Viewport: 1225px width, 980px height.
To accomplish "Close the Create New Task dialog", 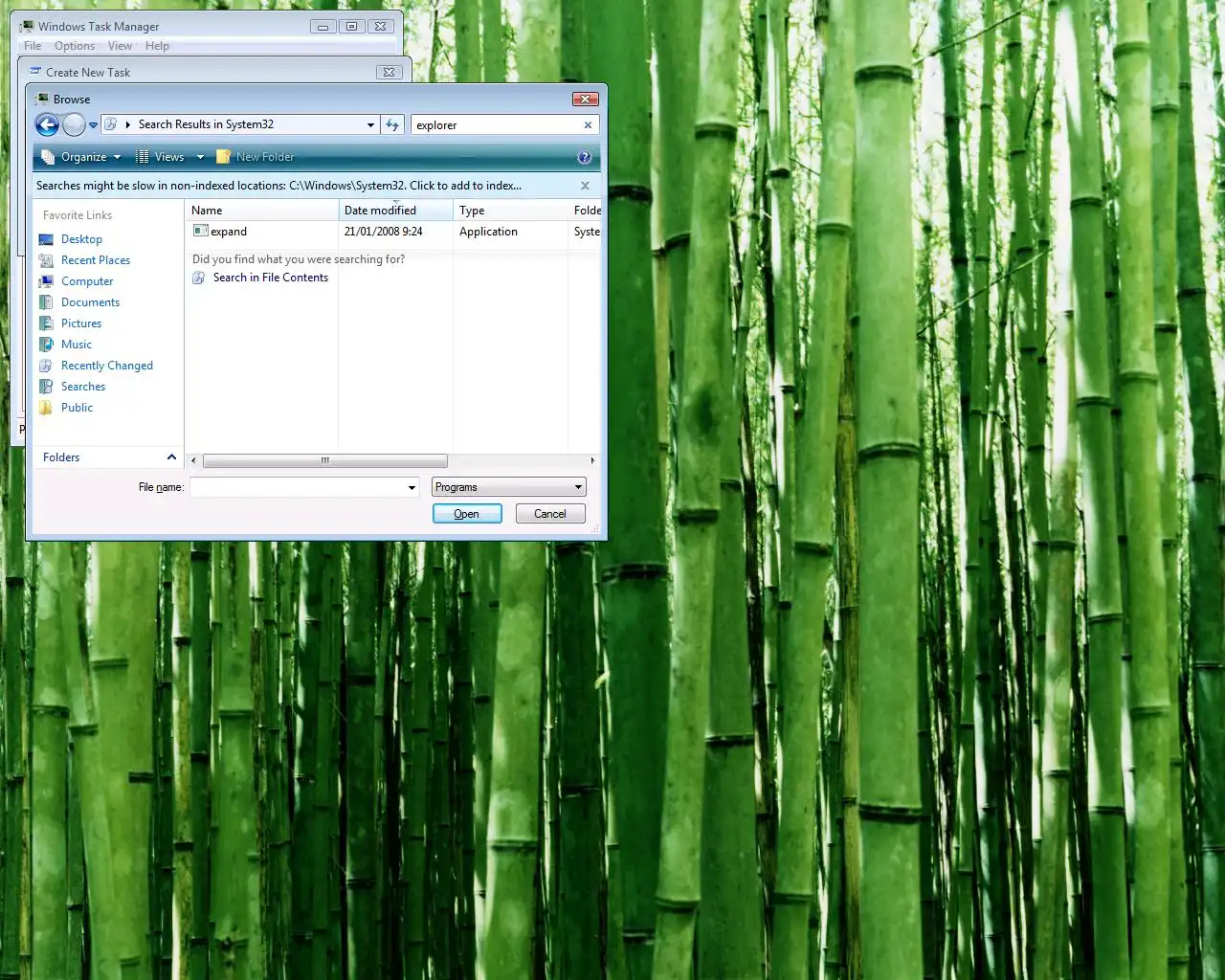I will tap(389, 72).
